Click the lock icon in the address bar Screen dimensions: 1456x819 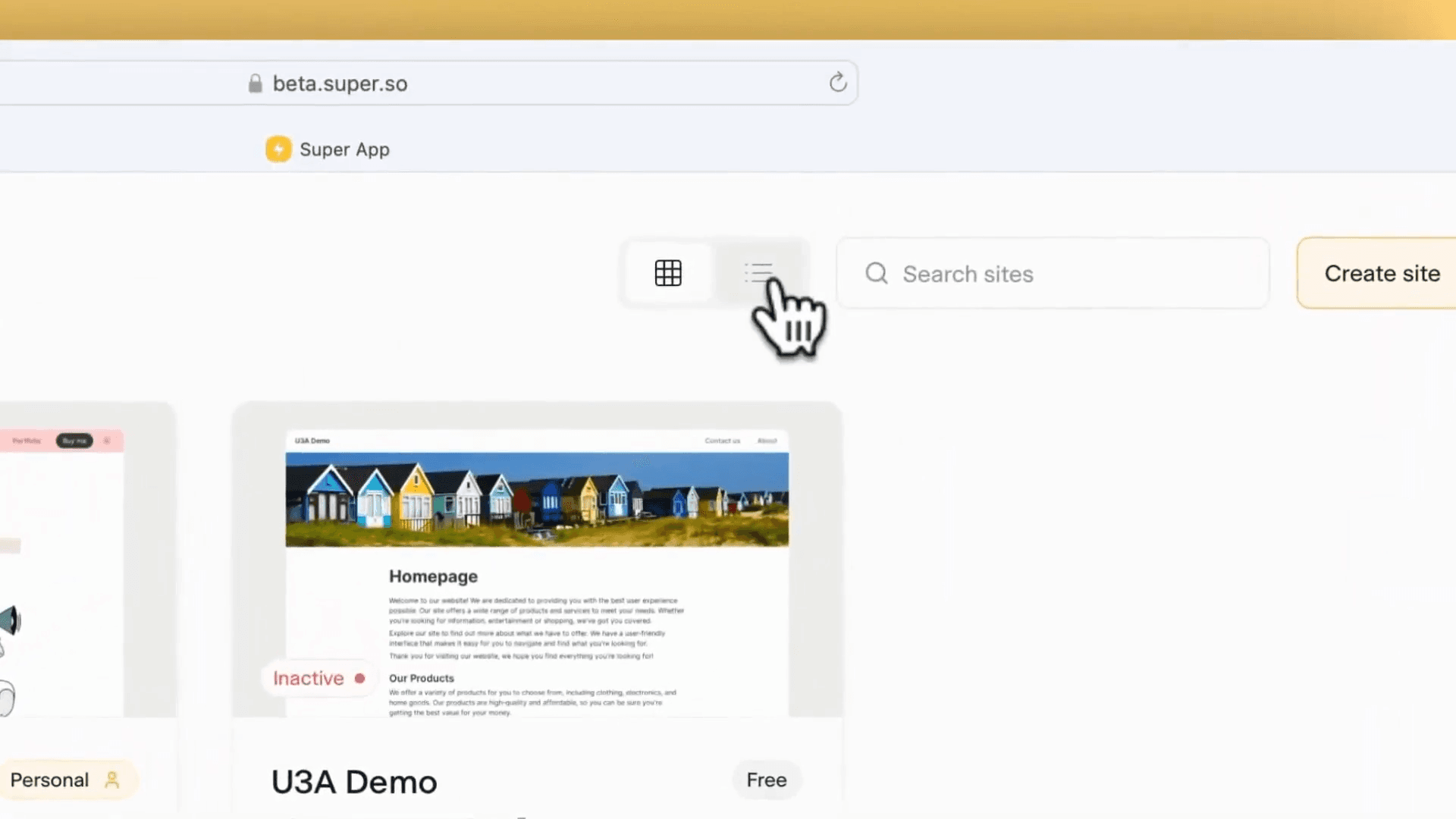tap(256, 83)
